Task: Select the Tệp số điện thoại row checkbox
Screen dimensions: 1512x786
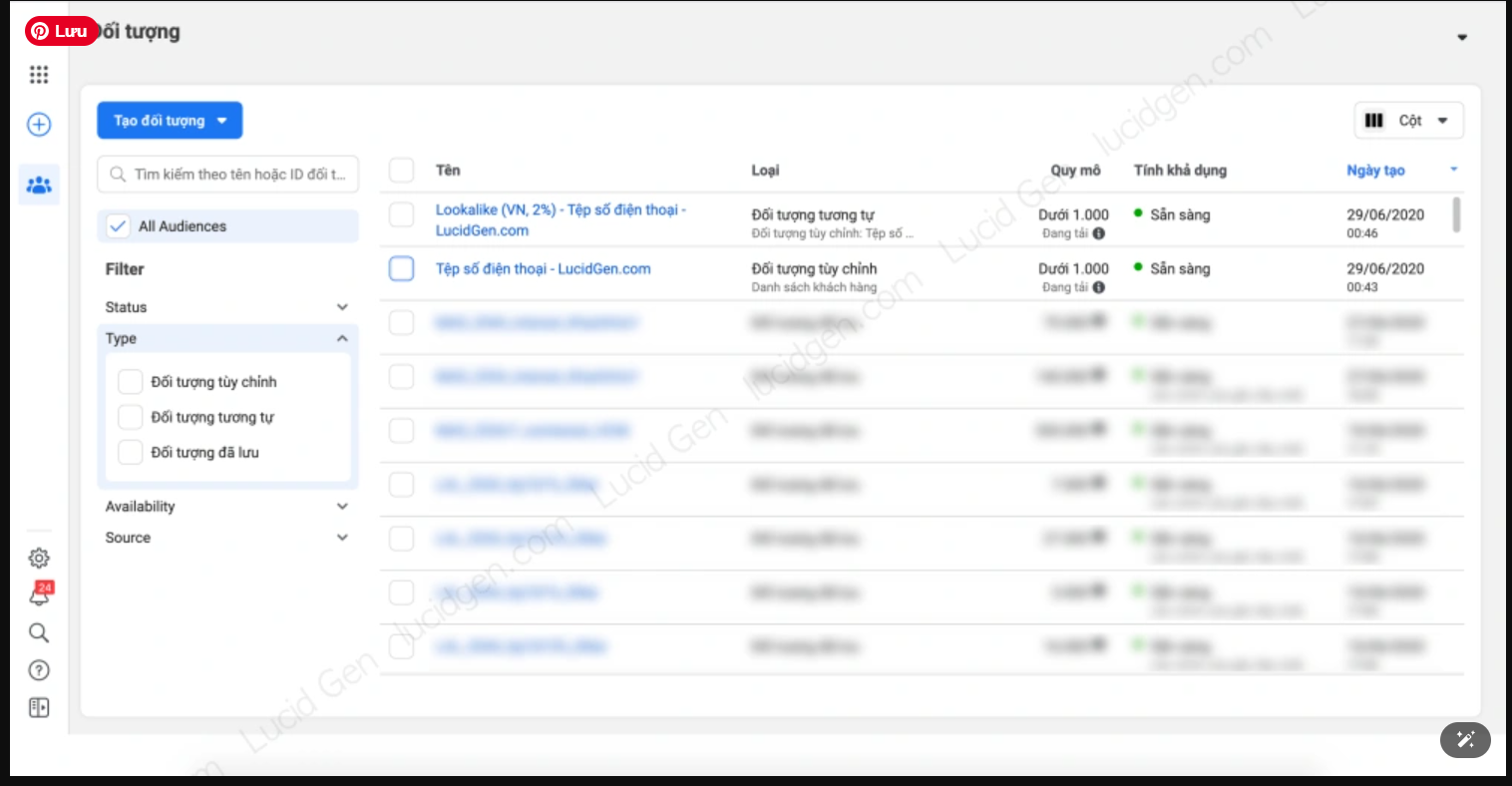Action: 401,268
